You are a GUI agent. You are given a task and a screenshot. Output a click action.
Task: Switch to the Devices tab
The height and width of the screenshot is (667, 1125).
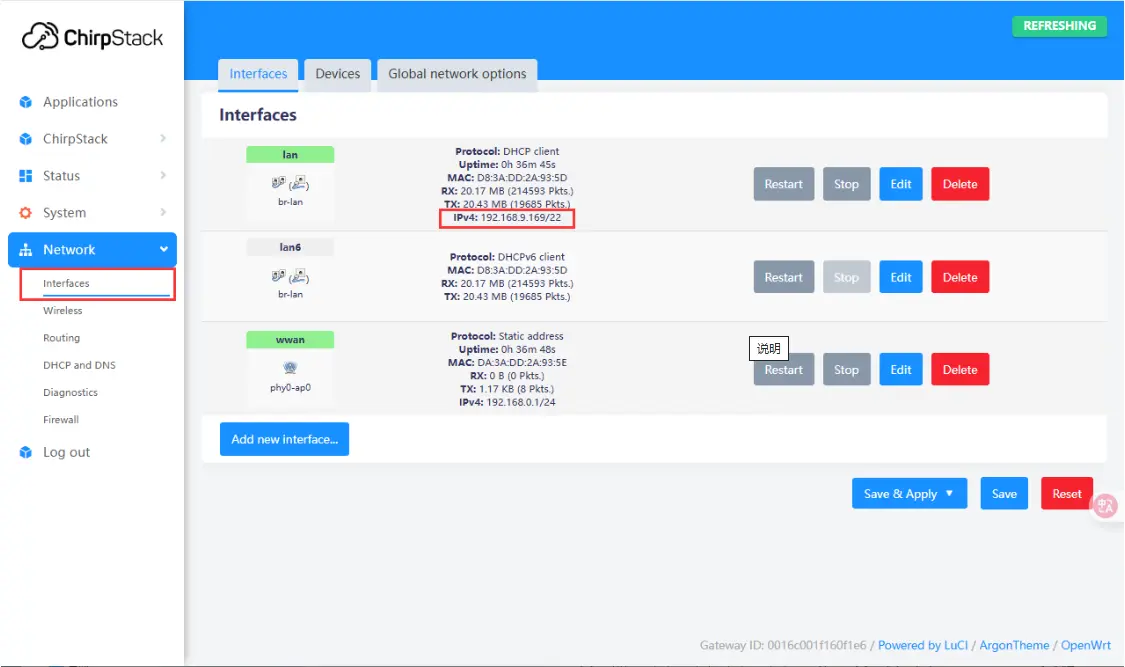tap(338, 73)
